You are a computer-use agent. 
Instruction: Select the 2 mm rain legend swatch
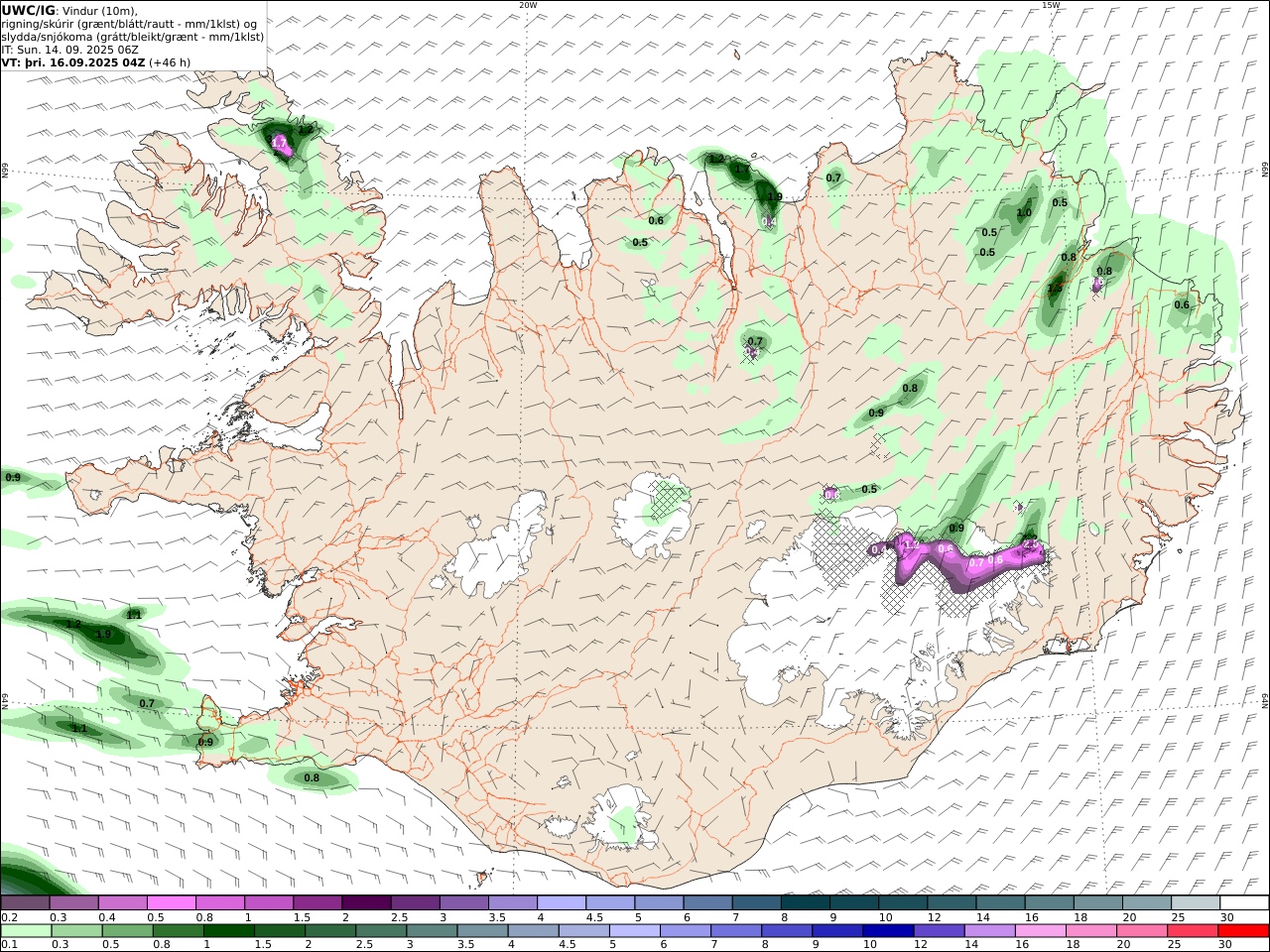[x=329, y=931]
